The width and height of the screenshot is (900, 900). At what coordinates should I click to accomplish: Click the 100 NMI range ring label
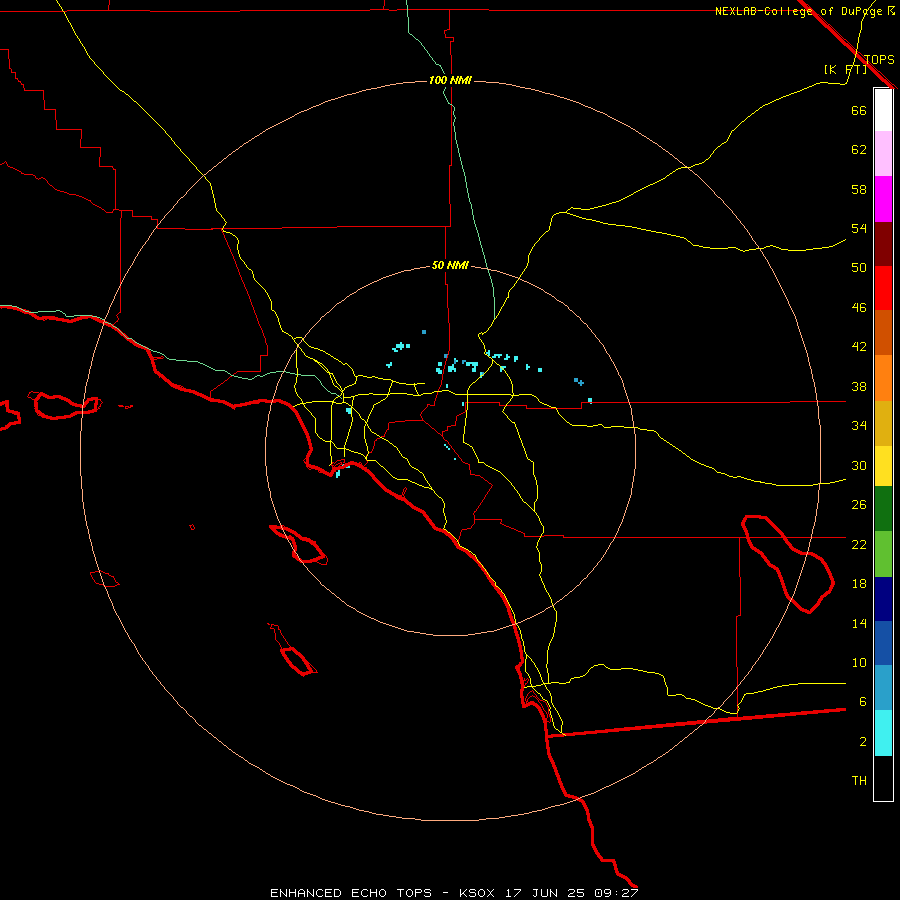point(450,80)
